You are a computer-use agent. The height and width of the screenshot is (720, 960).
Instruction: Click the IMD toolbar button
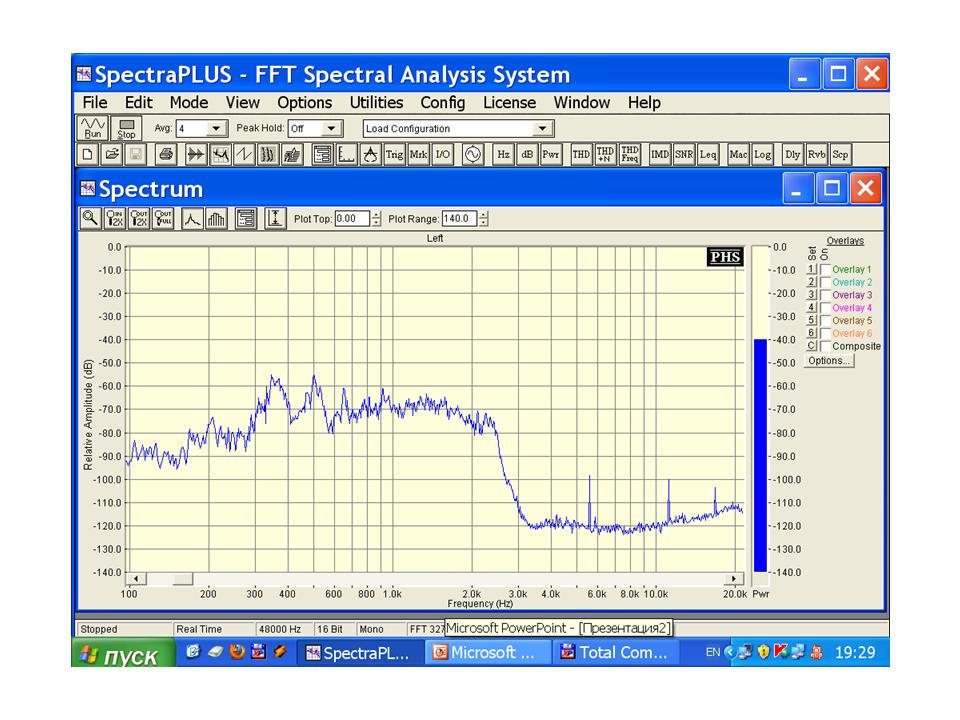[x=660, y=154]
